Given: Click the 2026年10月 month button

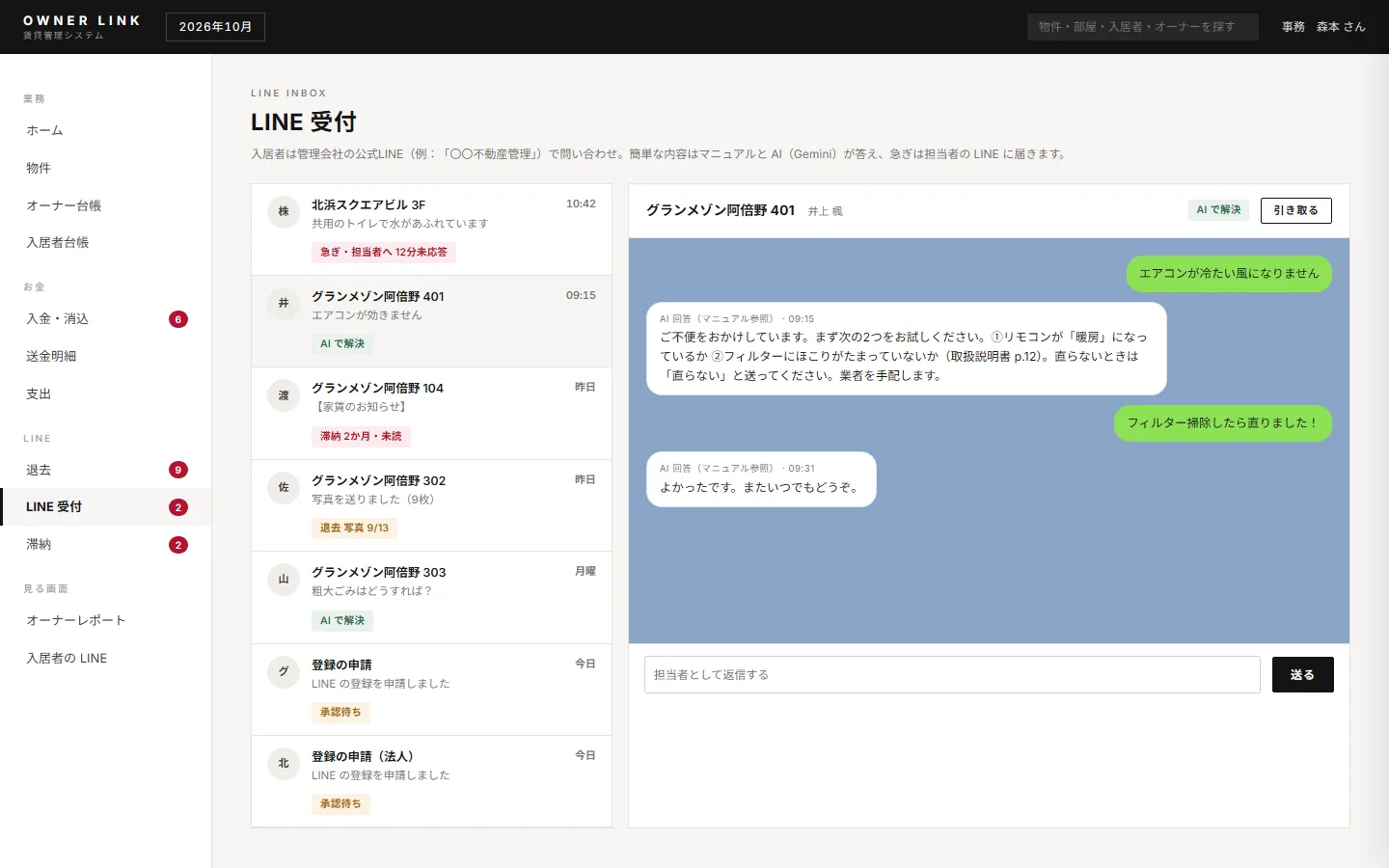Looking at the screenshot, I should pos(215,27).
